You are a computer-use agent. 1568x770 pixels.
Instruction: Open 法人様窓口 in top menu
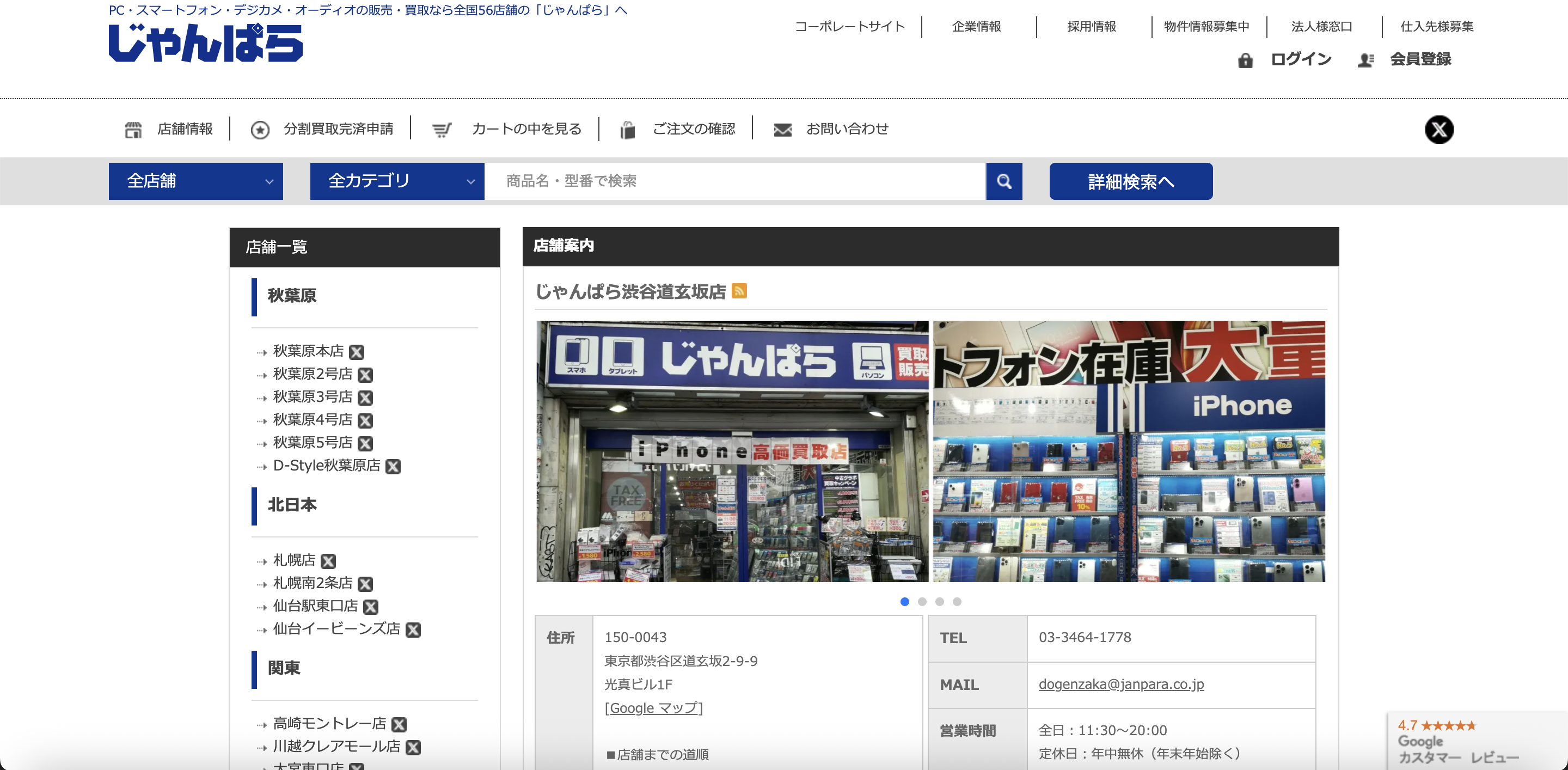coord(1321,26)
